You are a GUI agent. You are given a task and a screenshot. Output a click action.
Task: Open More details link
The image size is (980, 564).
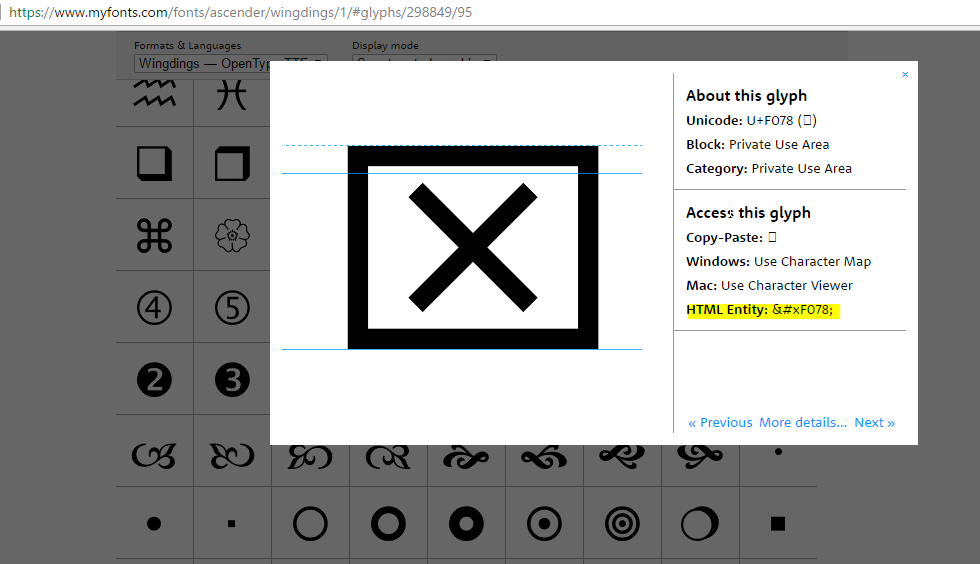tap(803, 423)
